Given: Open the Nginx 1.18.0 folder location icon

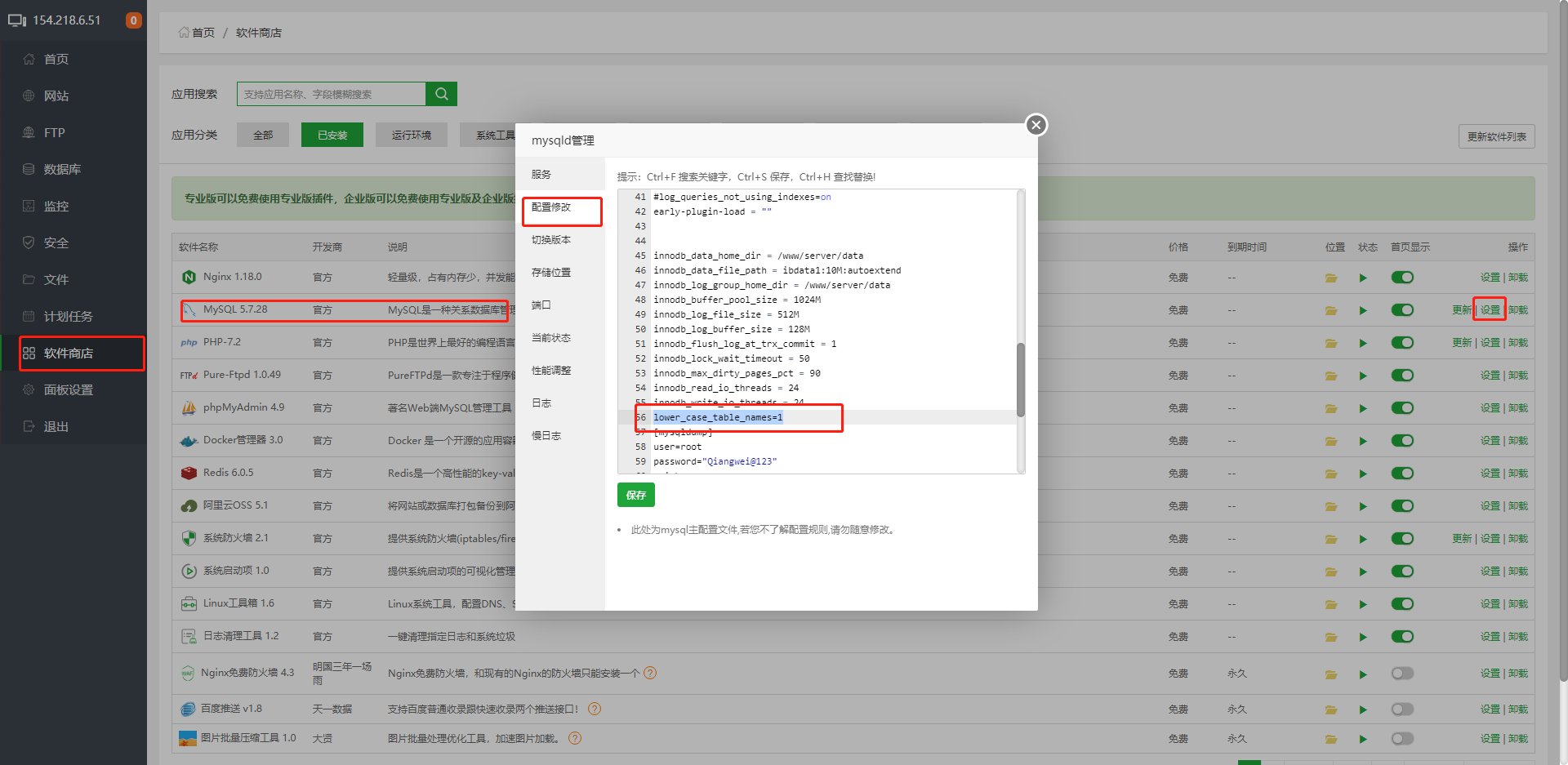Looking at the screenshot, I should click(1331, 278).
